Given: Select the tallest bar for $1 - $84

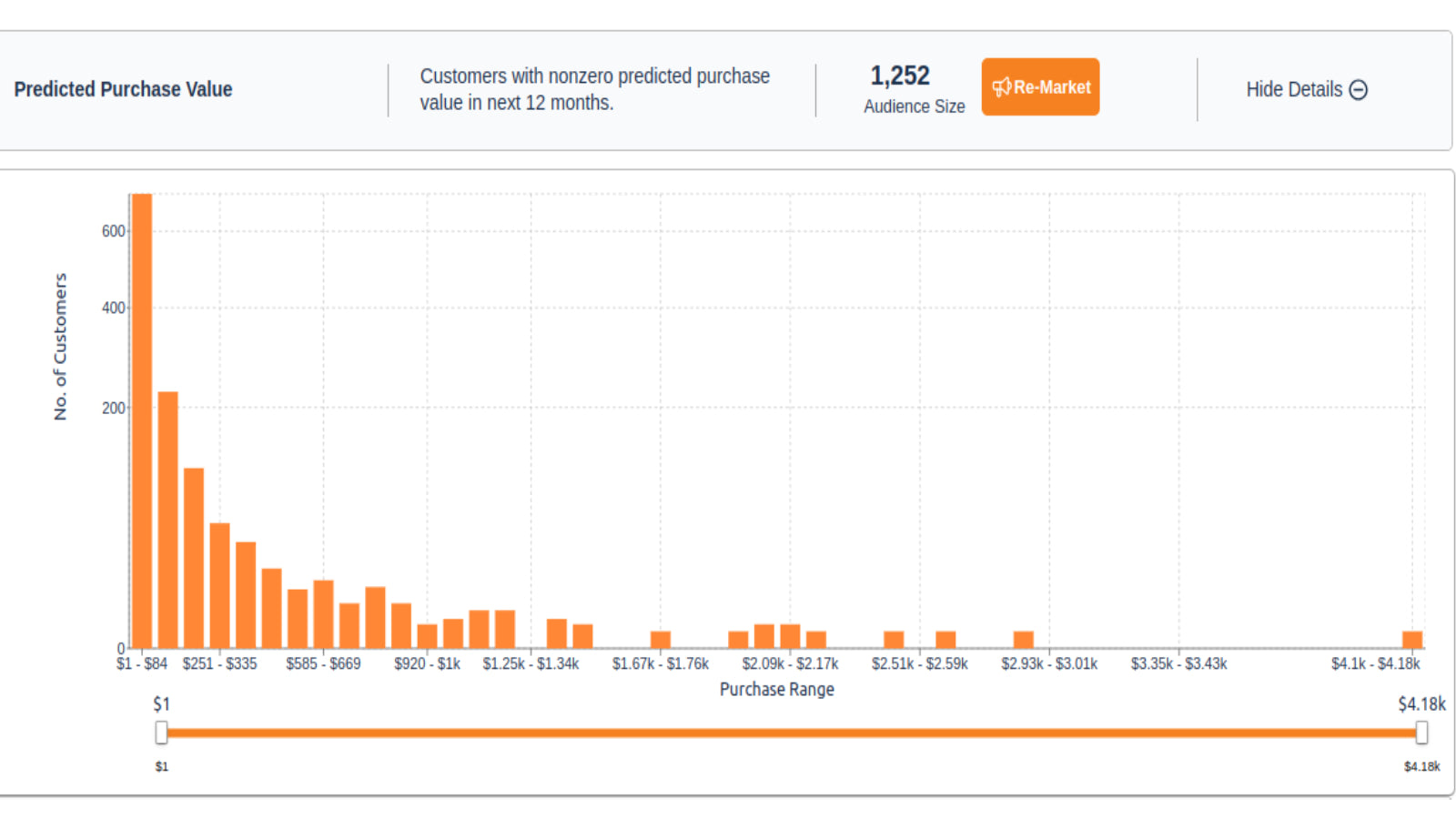Looking at the screenshot, I should coord(142,419).
